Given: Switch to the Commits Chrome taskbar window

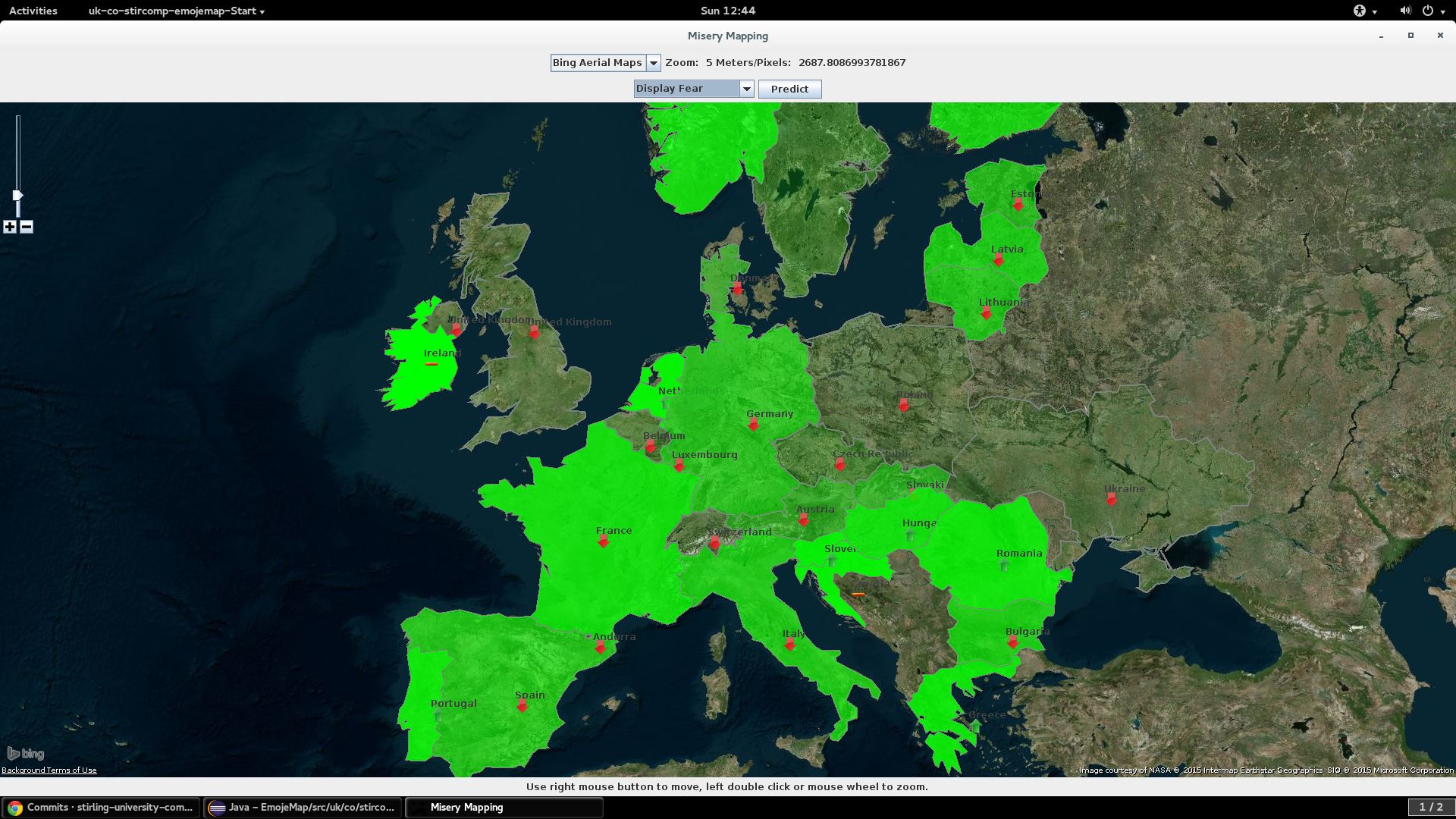Looking at the screenshot, I should coord(101,807).
